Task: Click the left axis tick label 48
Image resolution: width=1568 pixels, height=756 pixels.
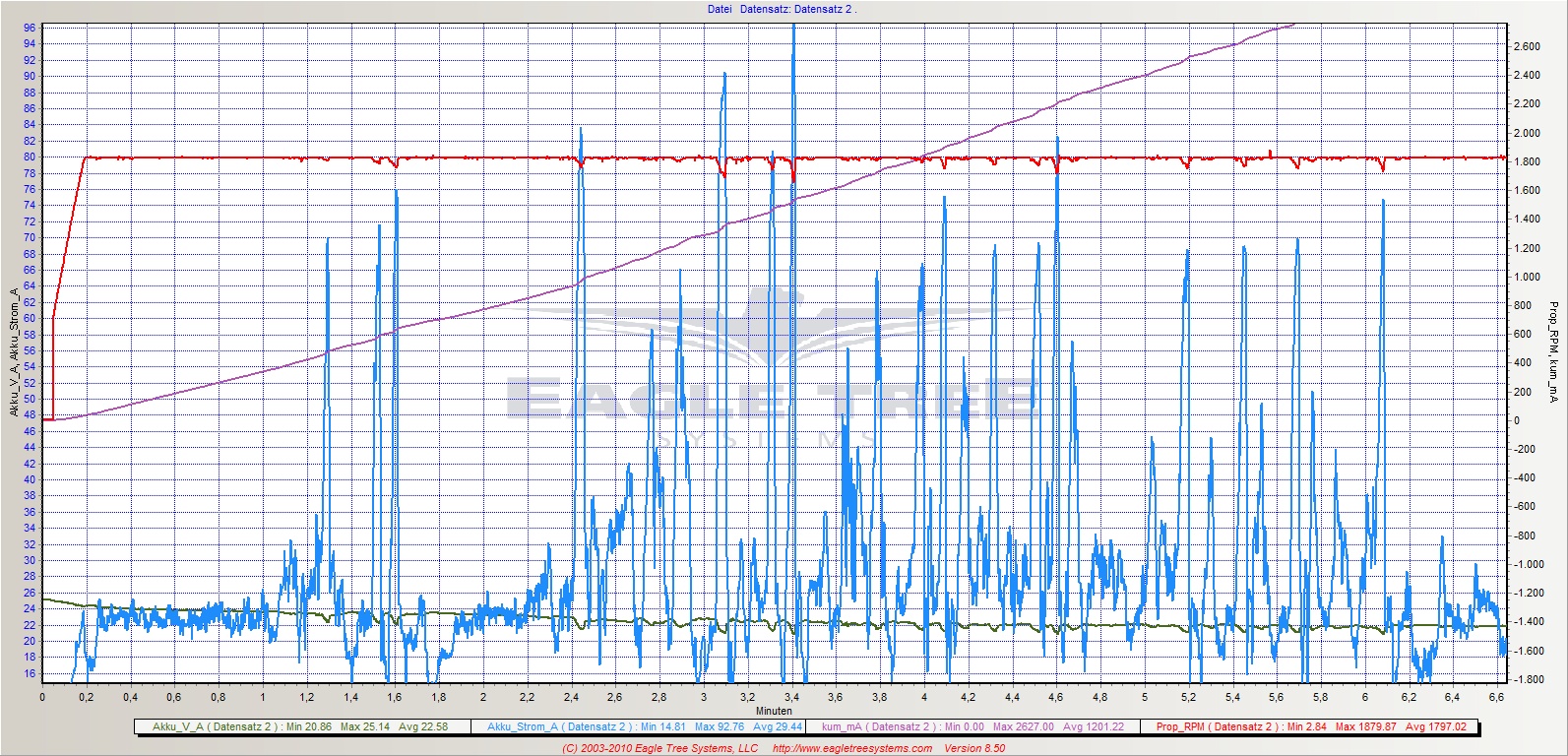Action: tap(30, 415)
